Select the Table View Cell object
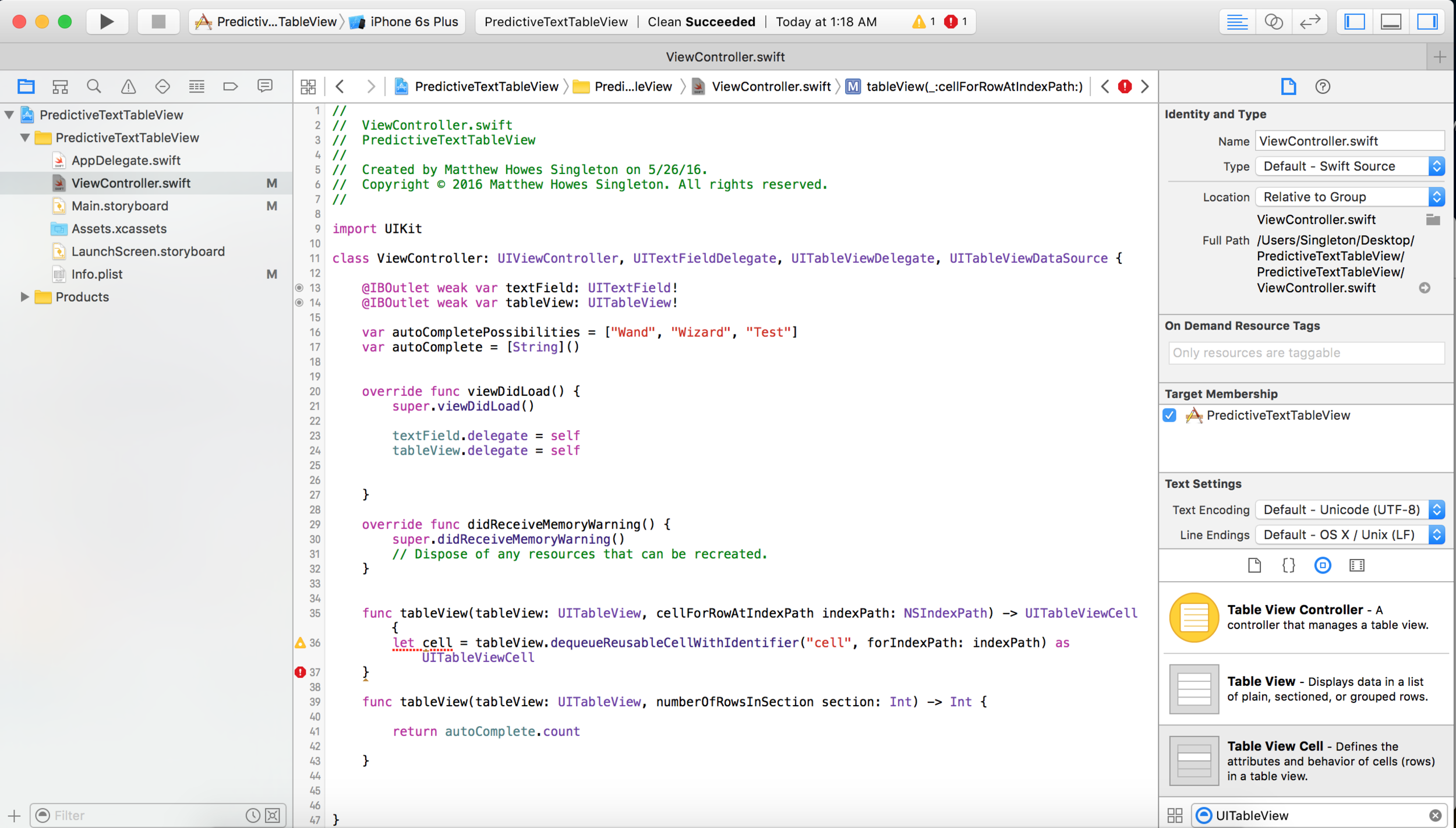 click(x=1306, y=760)
